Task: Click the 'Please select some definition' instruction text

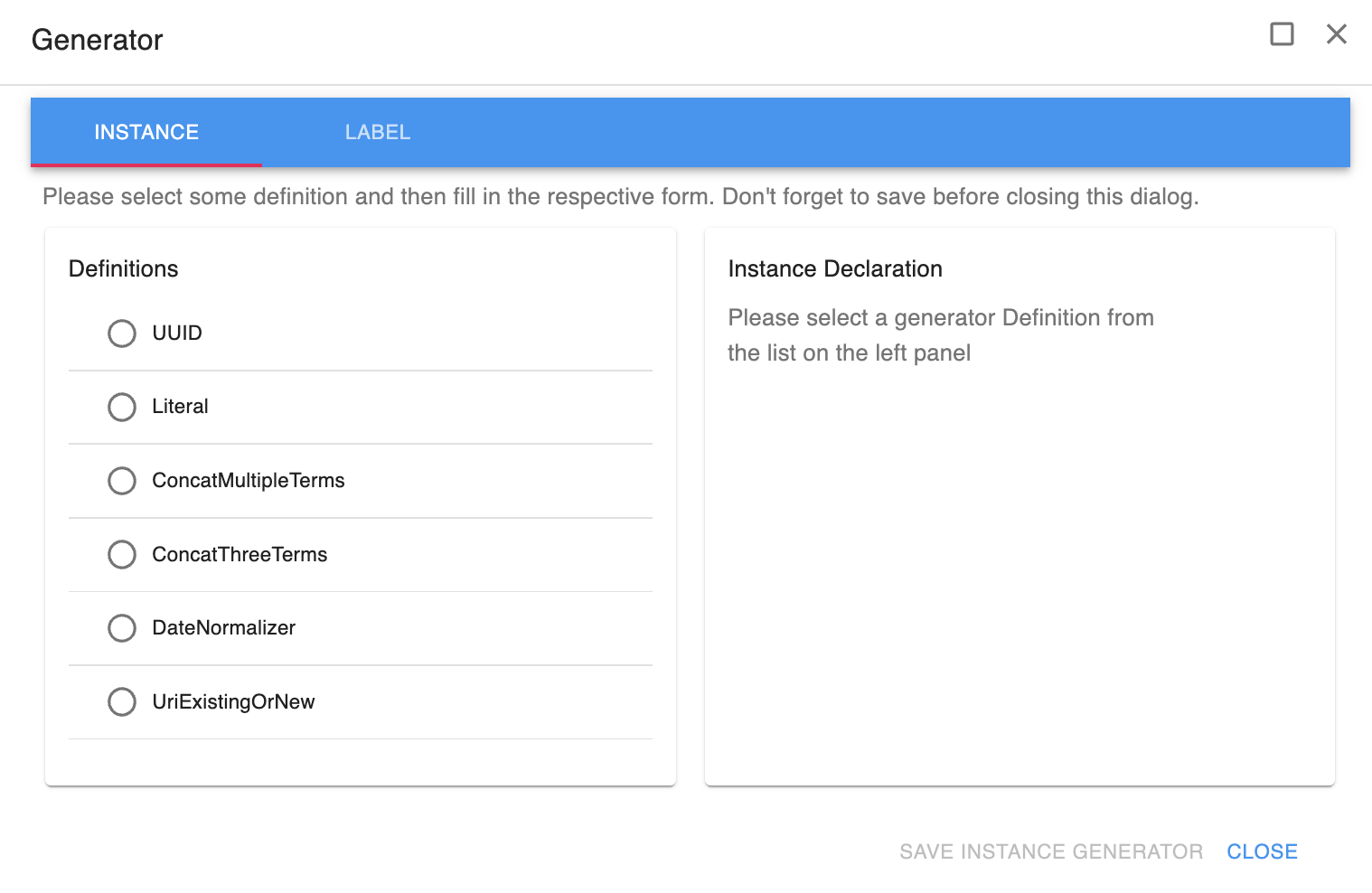Action: pos(620,196)
